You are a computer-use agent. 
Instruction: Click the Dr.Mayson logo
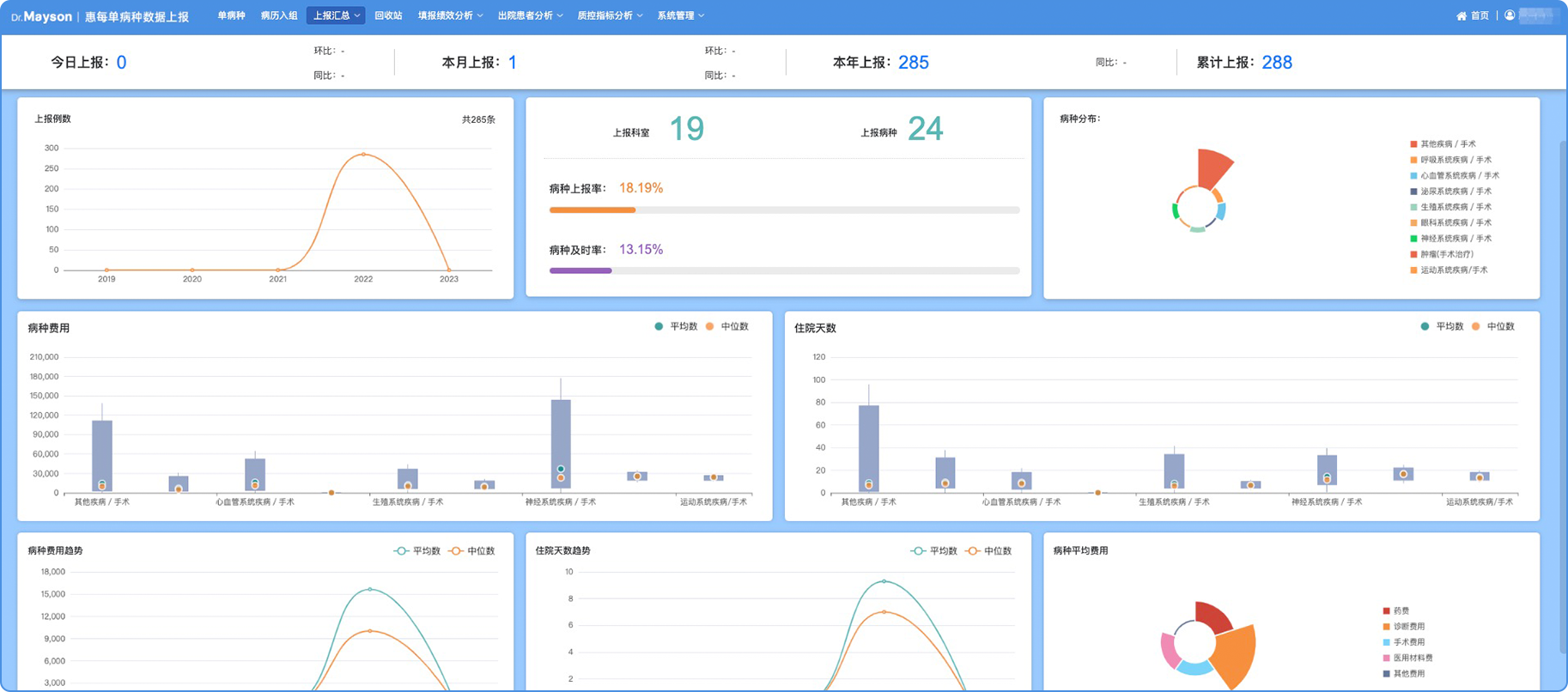point(41,16)
